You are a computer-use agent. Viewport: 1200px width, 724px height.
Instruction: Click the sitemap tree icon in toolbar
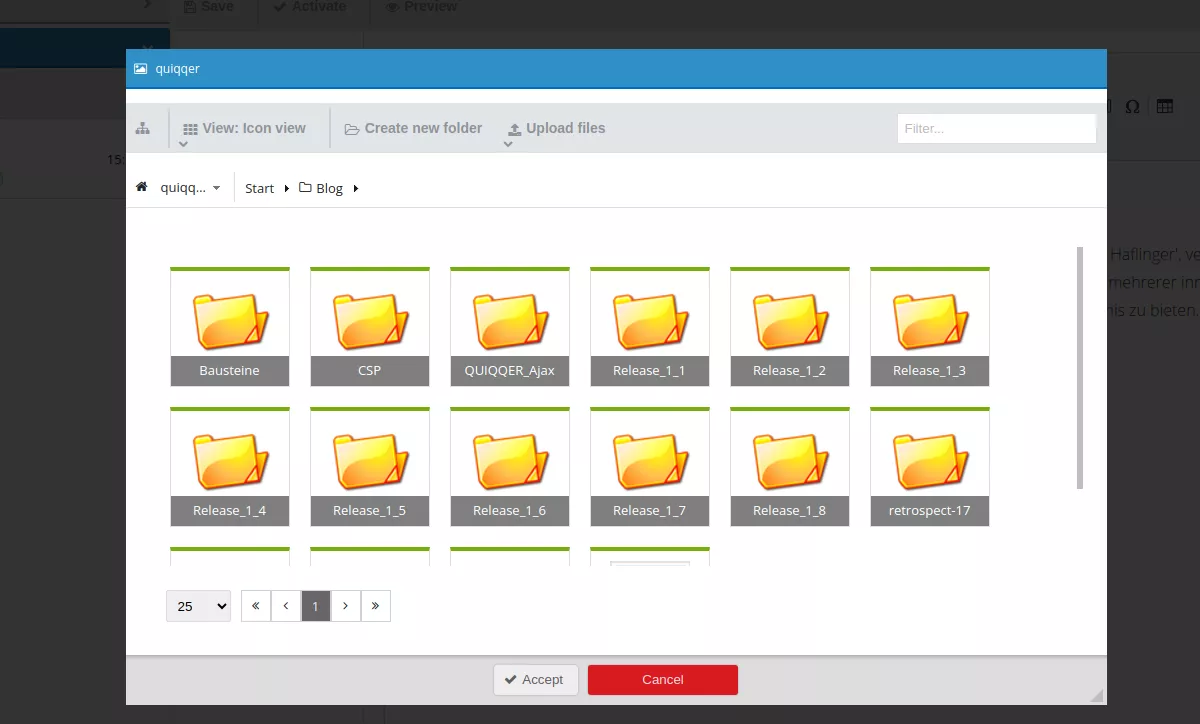pyautogui.click(x=143, y=128)
